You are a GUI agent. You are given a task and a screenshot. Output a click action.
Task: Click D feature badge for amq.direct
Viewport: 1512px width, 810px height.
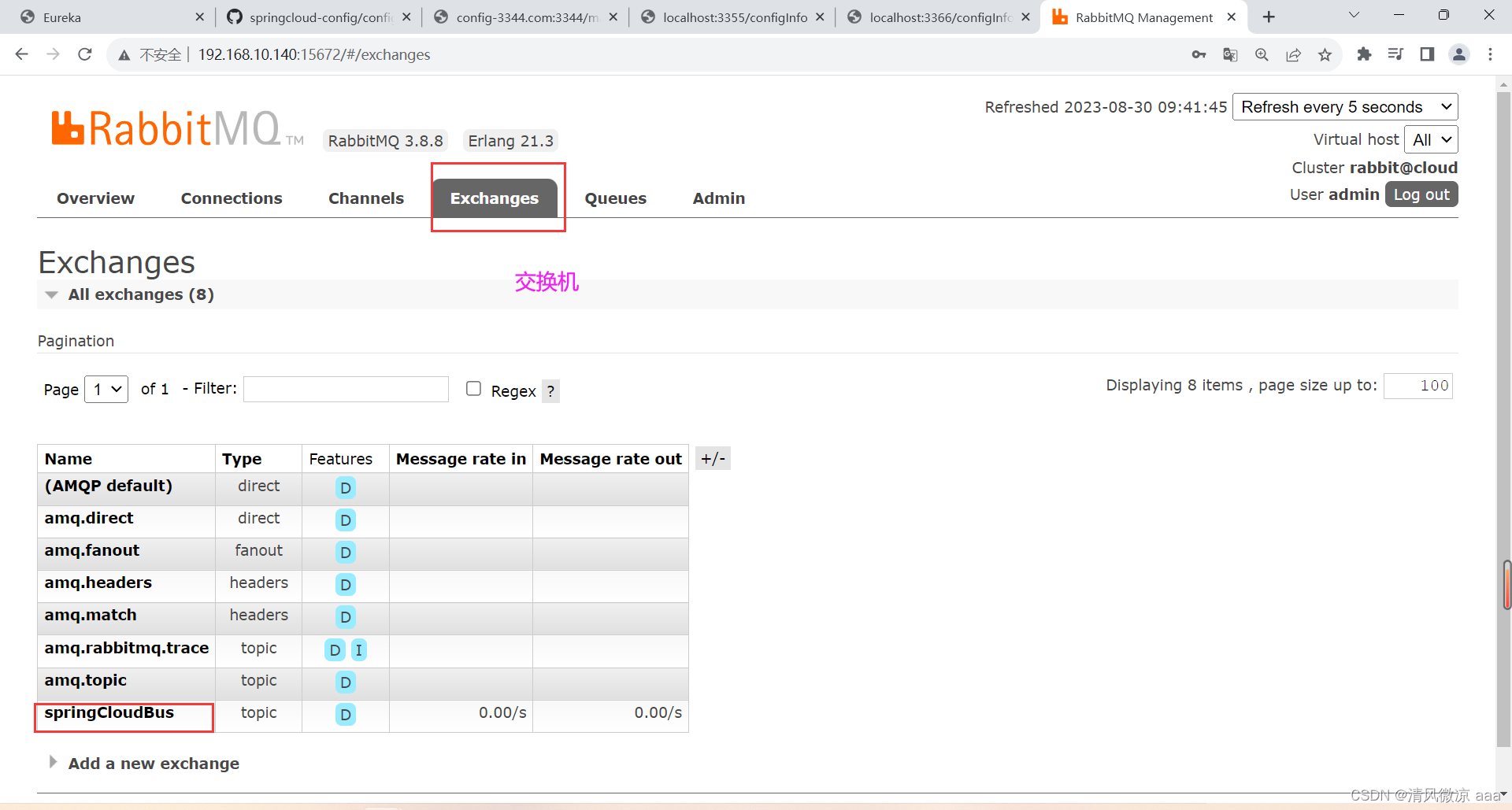click(345, 520)
